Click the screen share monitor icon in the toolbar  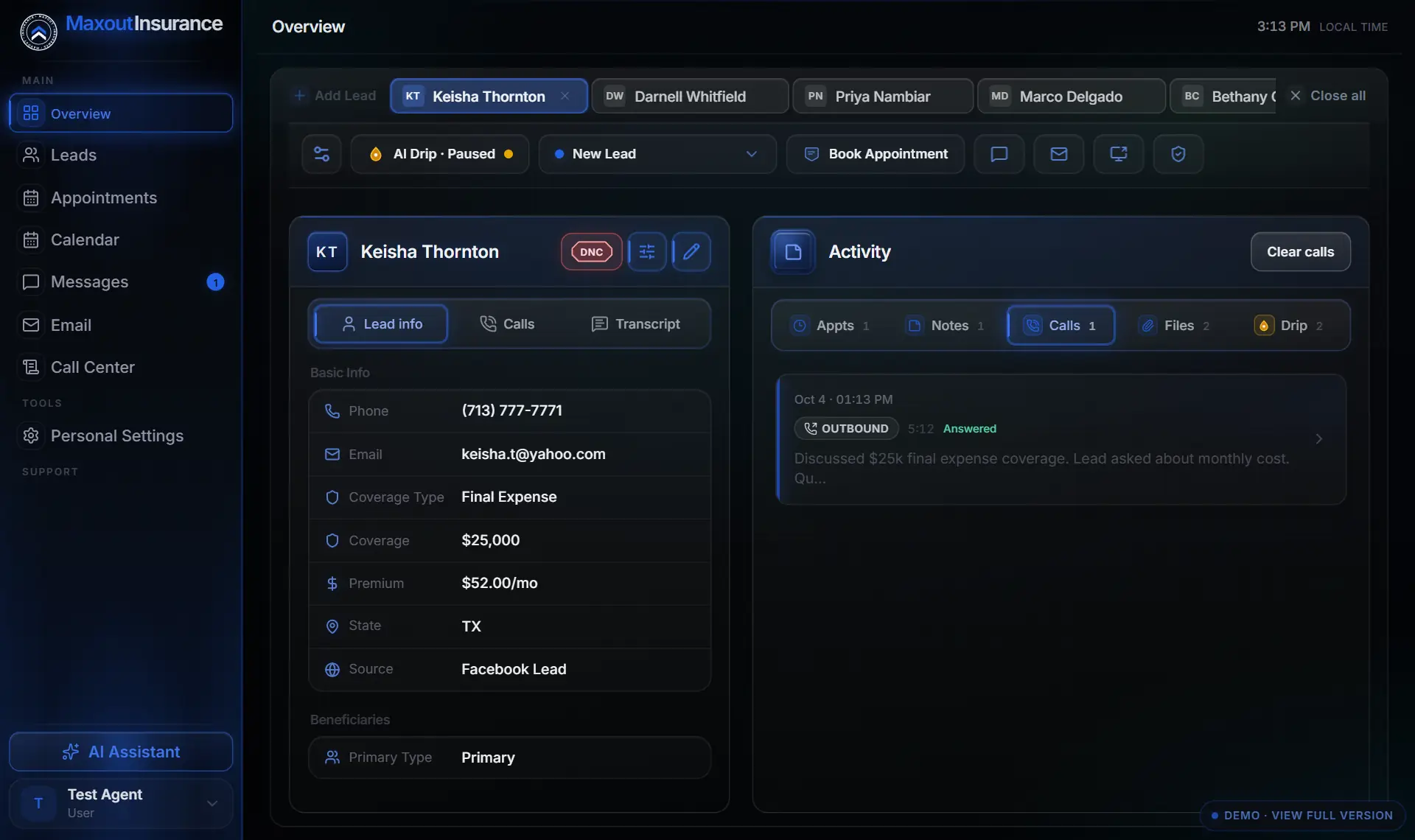[1118, 154]
